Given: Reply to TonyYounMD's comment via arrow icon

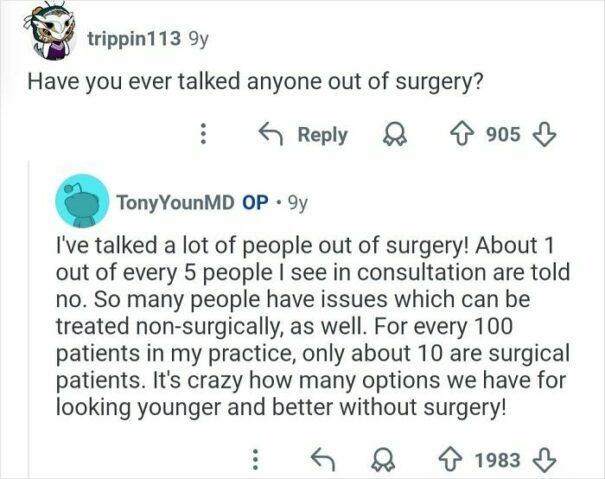Looking at the screenshot, I should (x=323, y=460).
